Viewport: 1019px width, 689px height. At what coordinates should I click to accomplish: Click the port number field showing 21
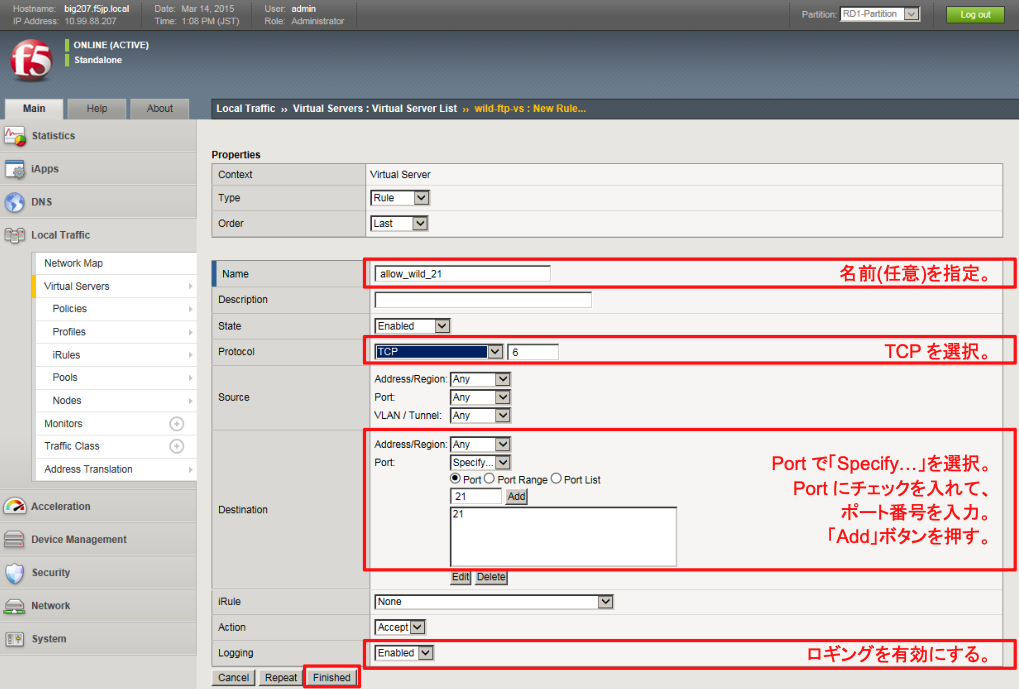[x=476, y=497]
